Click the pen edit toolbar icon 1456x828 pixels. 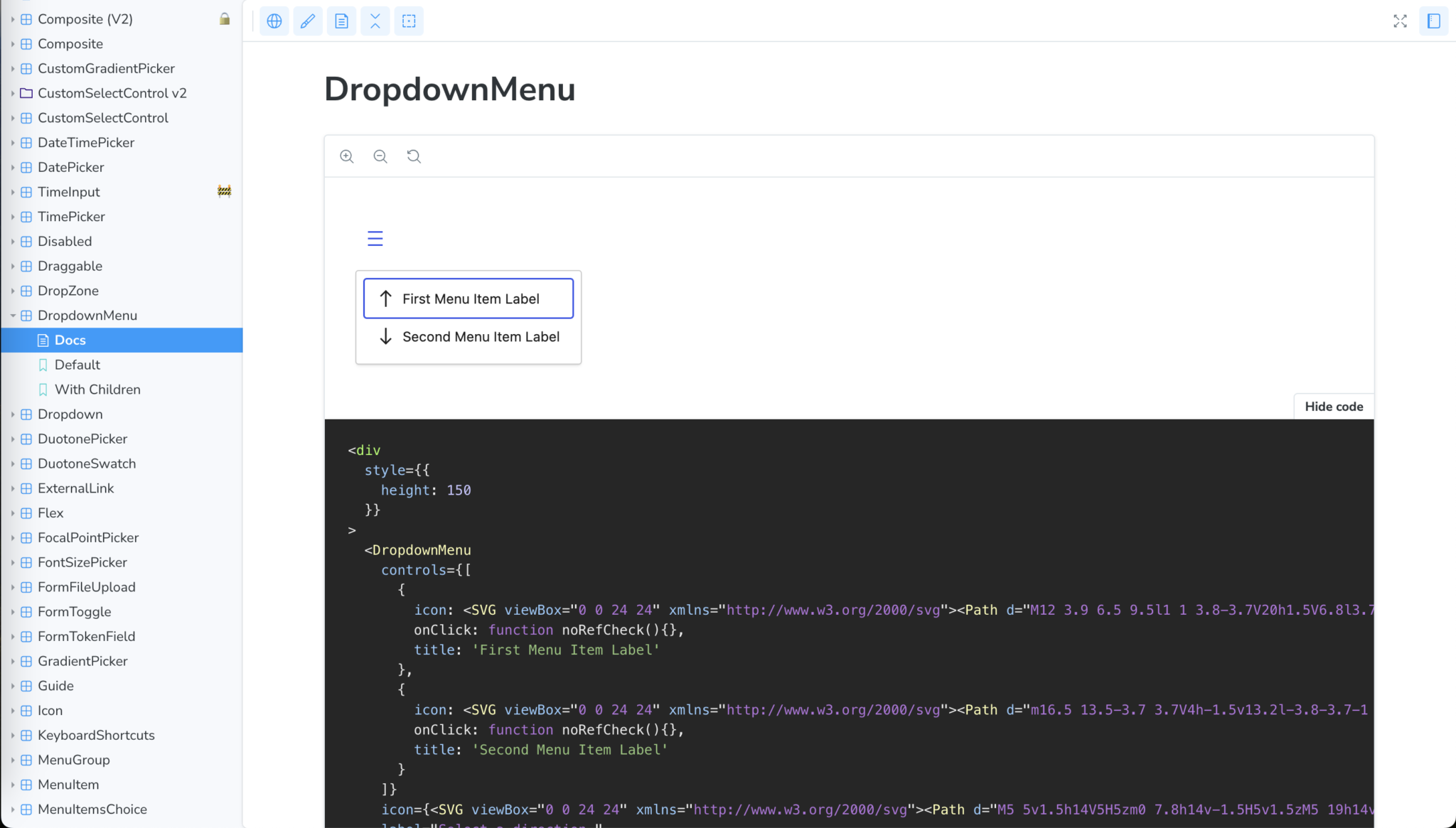click(308, 21)
